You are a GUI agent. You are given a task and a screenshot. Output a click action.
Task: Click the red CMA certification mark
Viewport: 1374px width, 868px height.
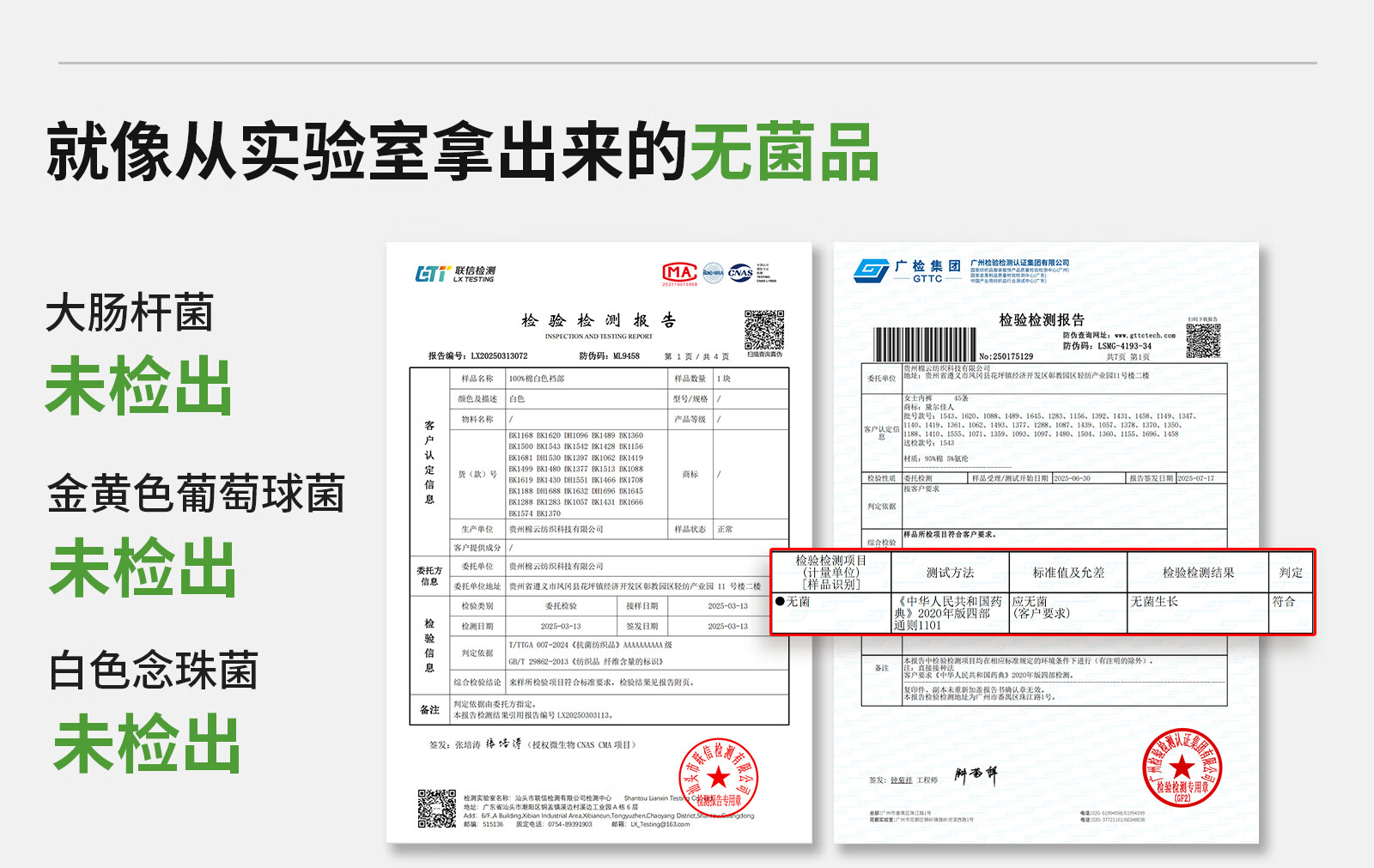click(x=679, y=274)
